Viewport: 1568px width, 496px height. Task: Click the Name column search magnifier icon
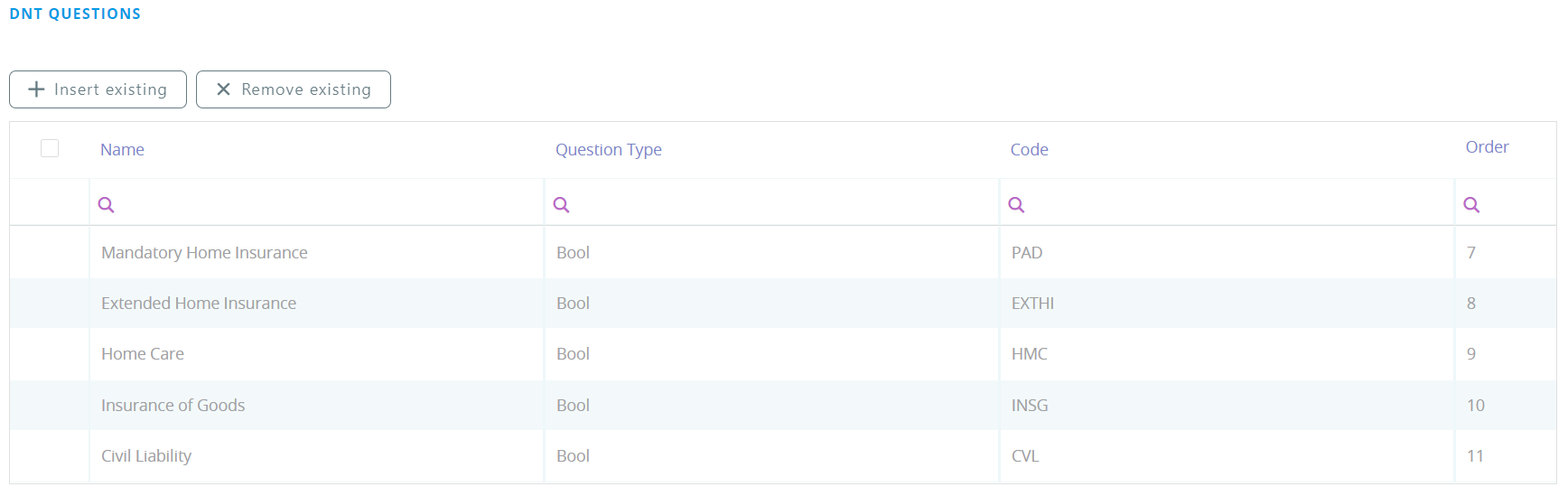pyautogui.click(x=107, y=205)
